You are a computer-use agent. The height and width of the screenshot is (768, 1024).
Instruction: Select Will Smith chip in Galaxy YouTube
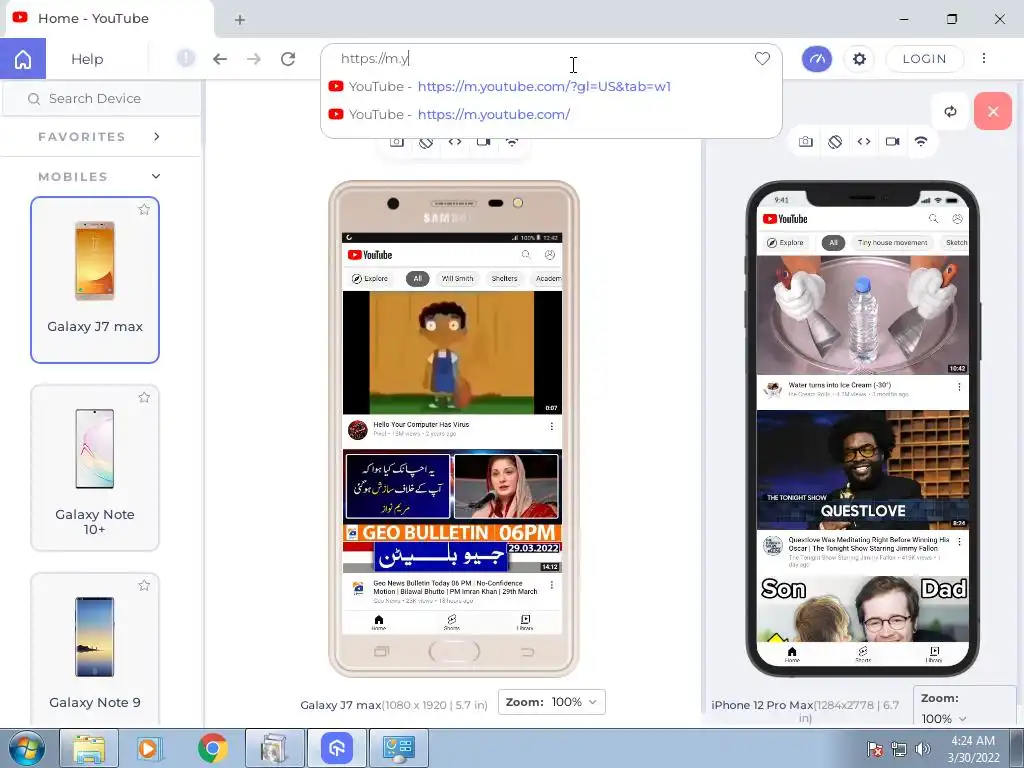pos(457,279)
